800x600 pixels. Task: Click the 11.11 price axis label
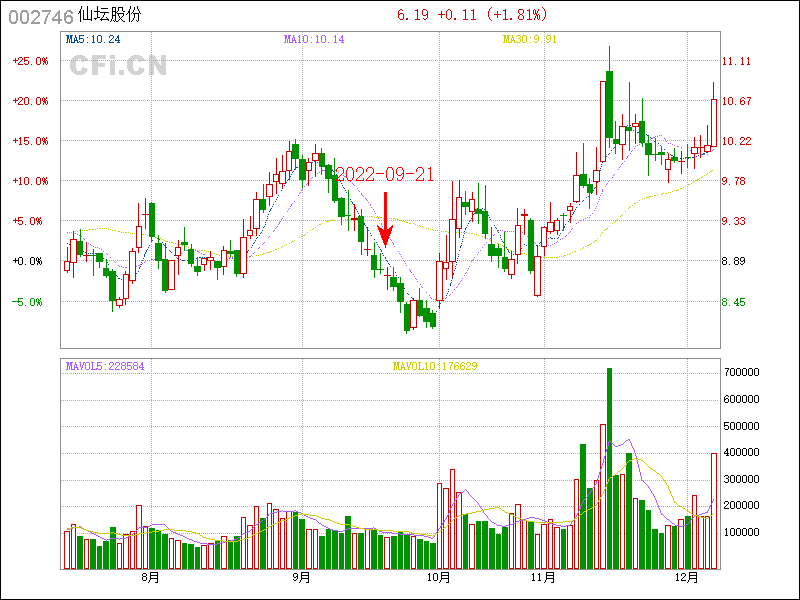[738, 61]
